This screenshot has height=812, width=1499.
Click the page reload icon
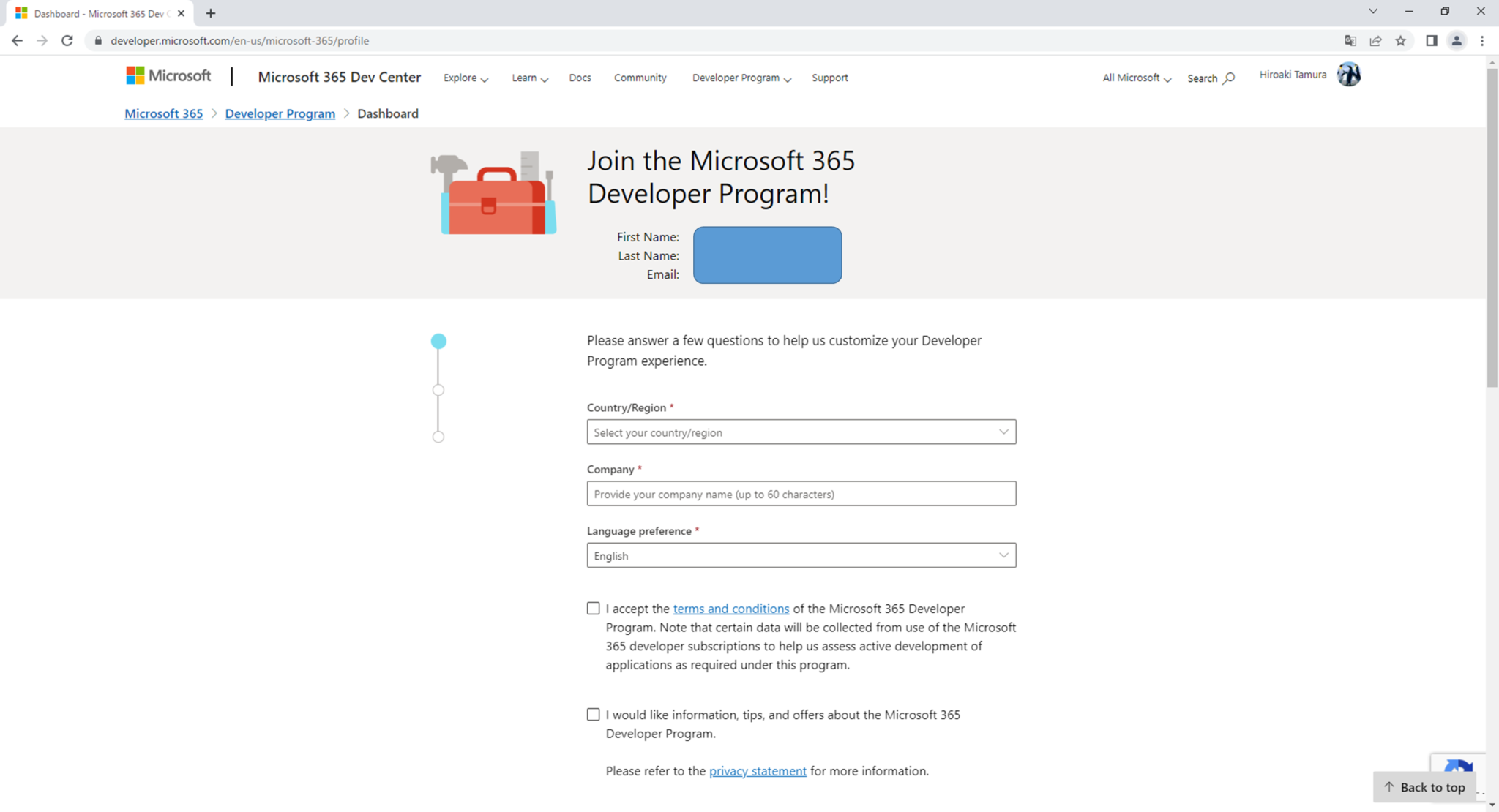pos(67,41)
